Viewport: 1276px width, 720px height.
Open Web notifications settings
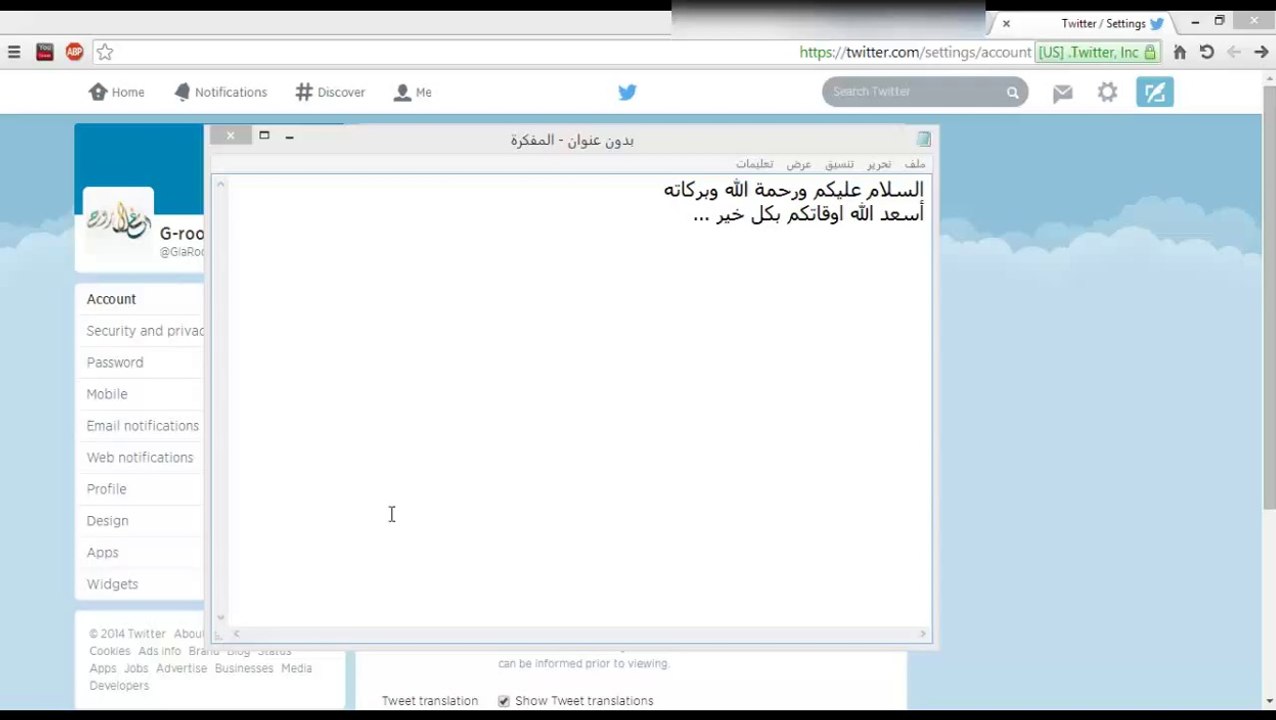pos(140,457)
